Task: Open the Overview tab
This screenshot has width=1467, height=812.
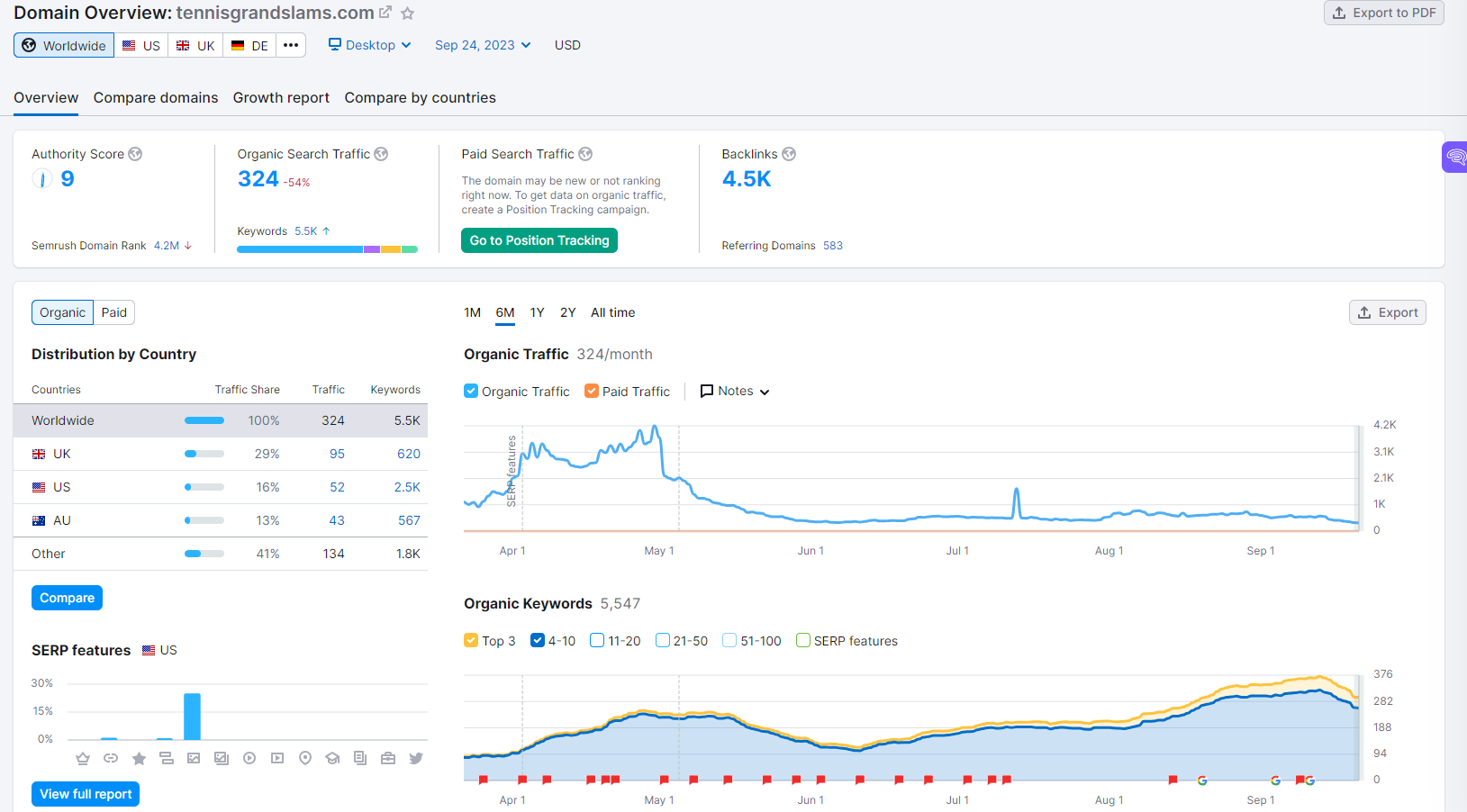Action: pyautogui.click(x=46, y=97)
